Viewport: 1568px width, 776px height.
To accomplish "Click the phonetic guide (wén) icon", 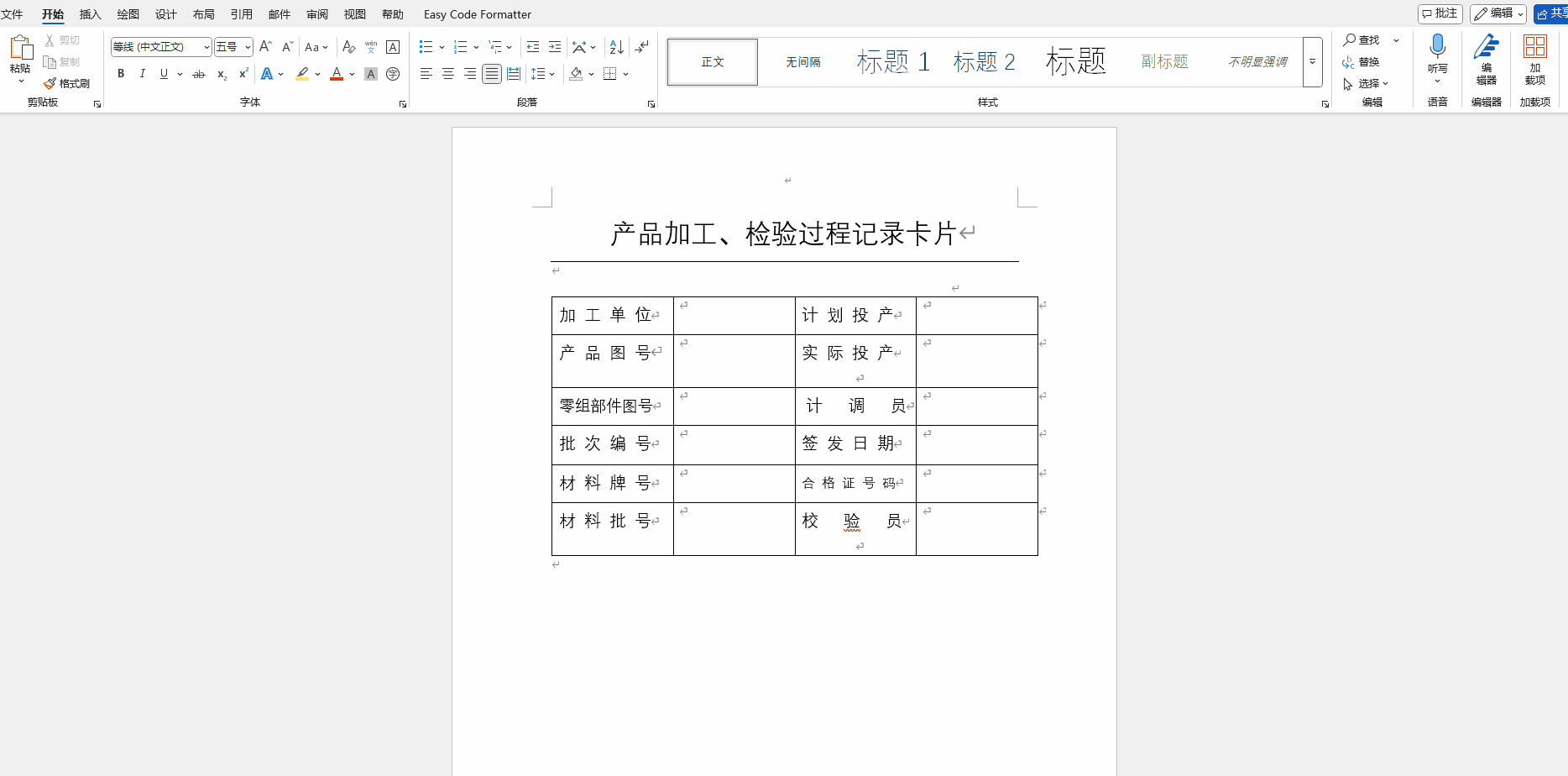I will click(x=371, y=47).
